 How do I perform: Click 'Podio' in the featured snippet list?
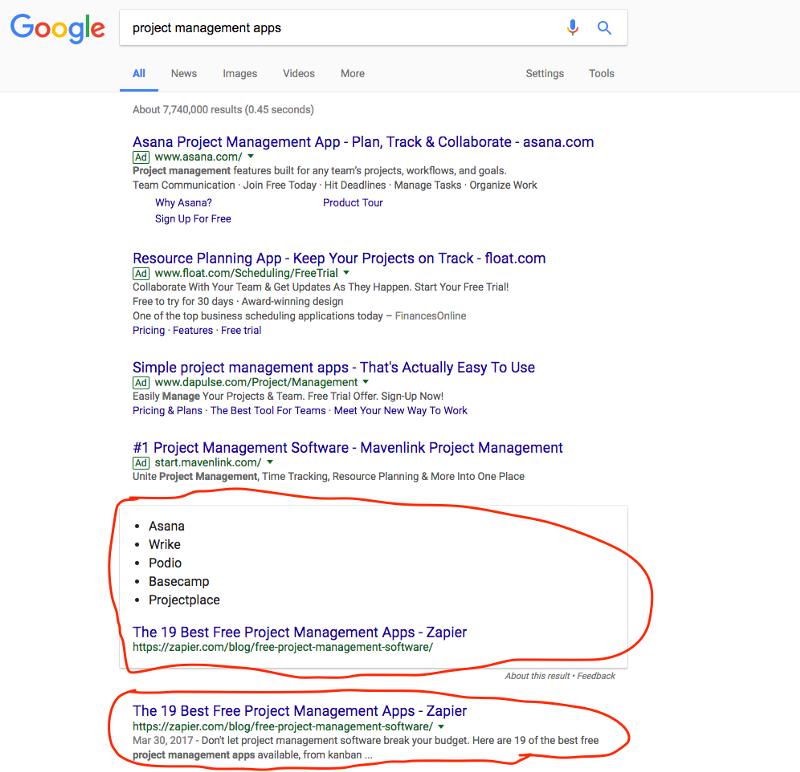(165, 563)
